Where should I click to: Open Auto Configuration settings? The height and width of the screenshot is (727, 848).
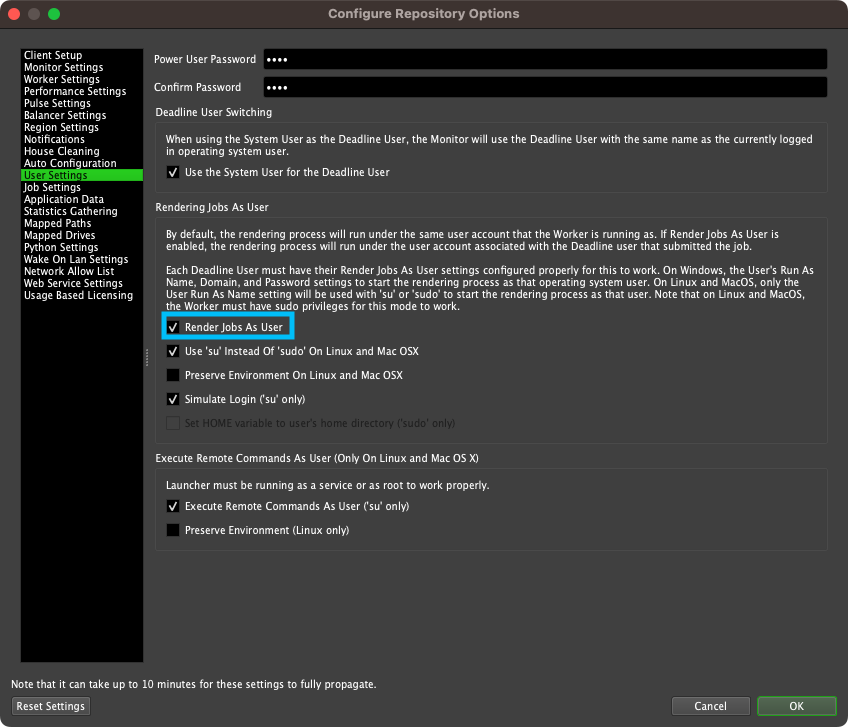[x=82, y=163]
